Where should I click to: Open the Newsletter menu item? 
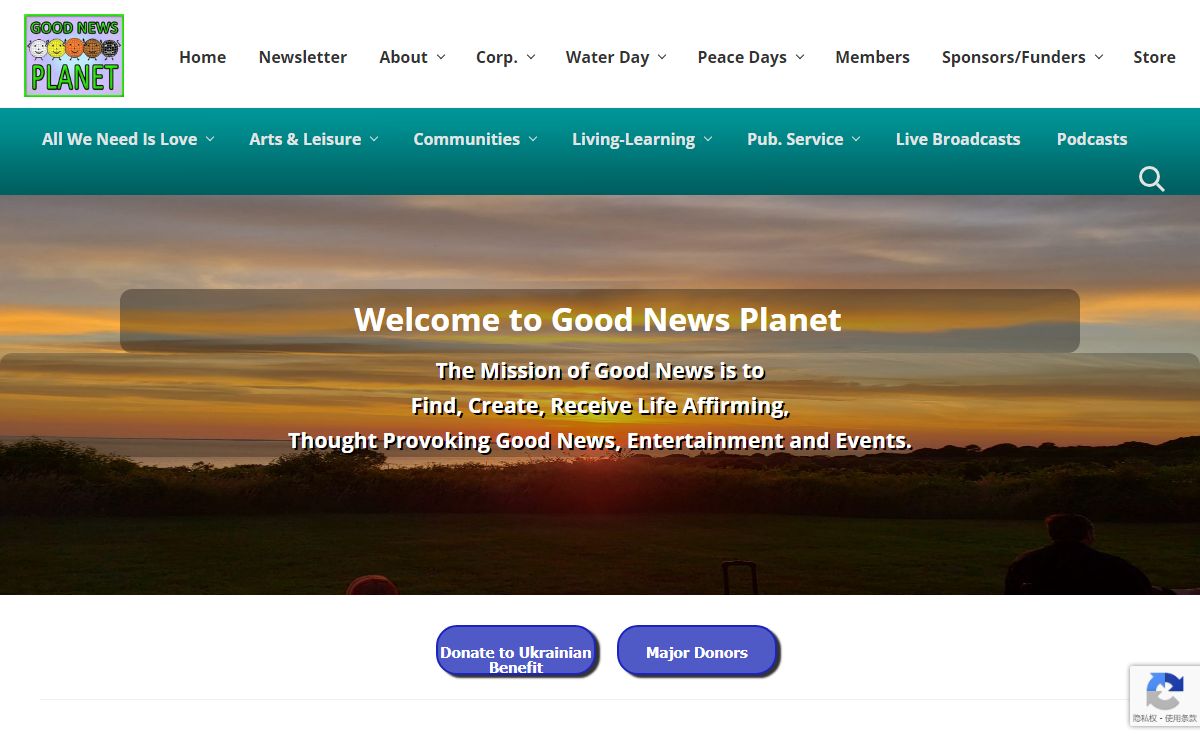tap(303, 57)
